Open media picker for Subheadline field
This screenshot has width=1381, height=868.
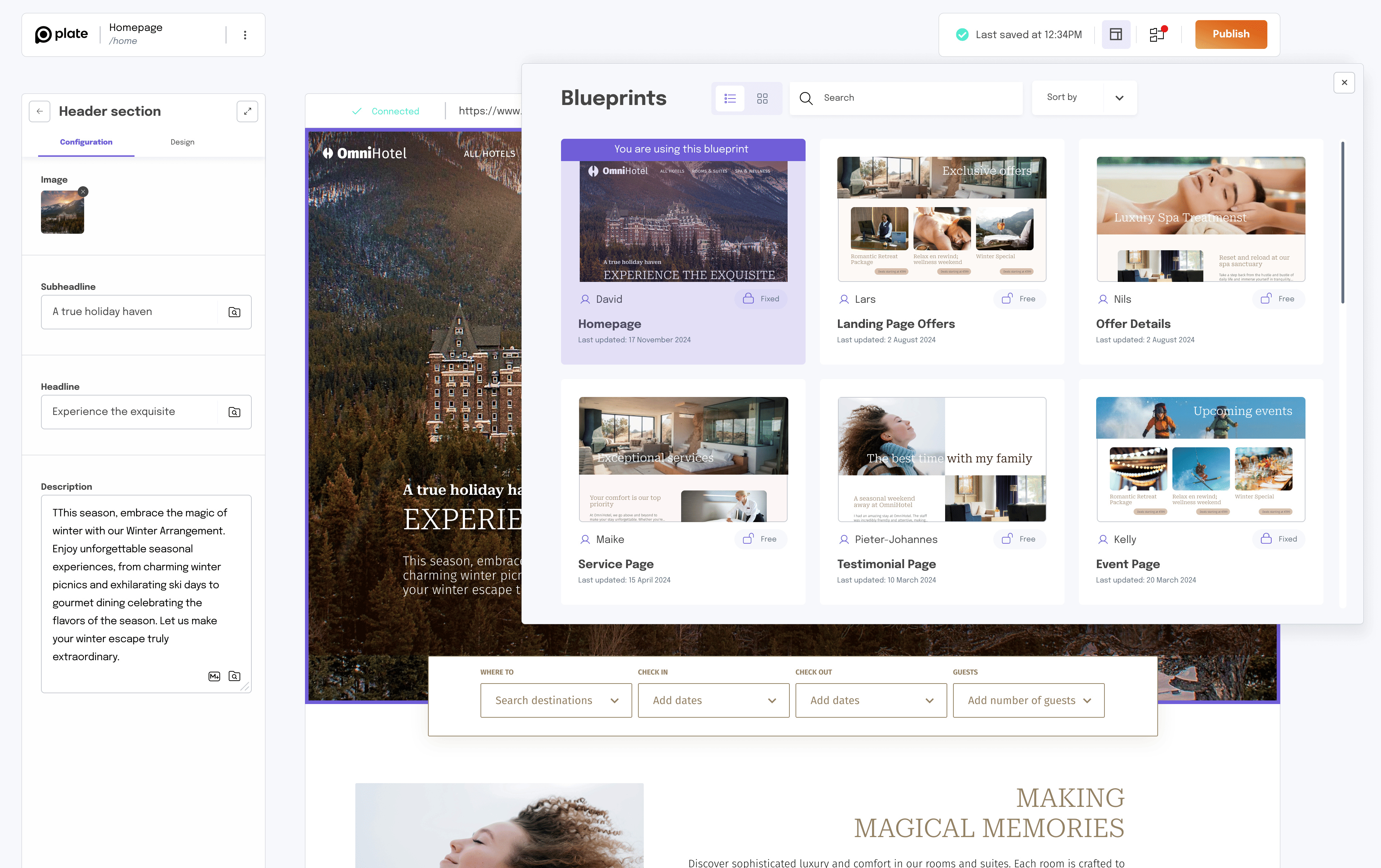click(234, 312)
